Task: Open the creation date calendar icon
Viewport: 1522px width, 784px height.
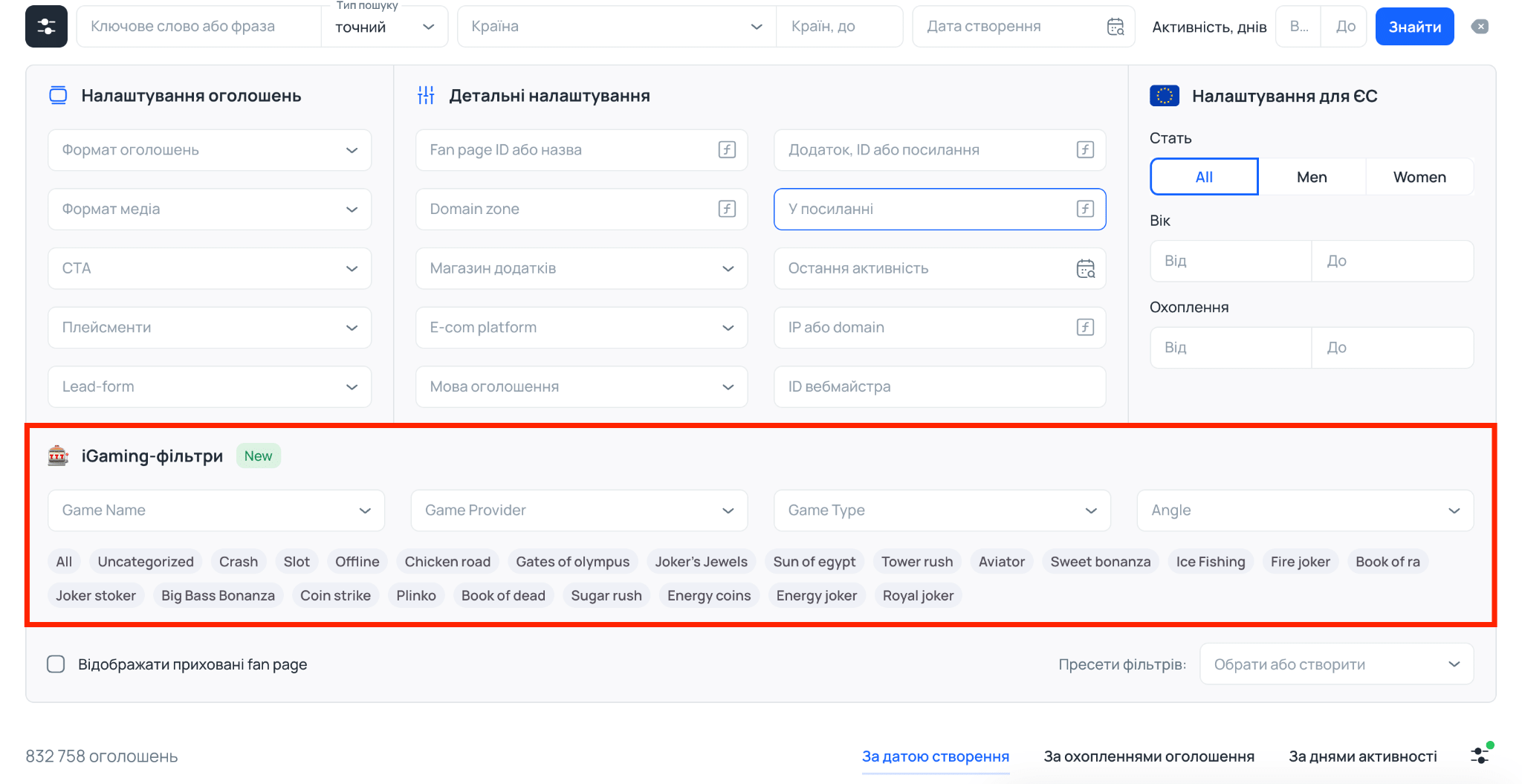Action: point(1115,27)
